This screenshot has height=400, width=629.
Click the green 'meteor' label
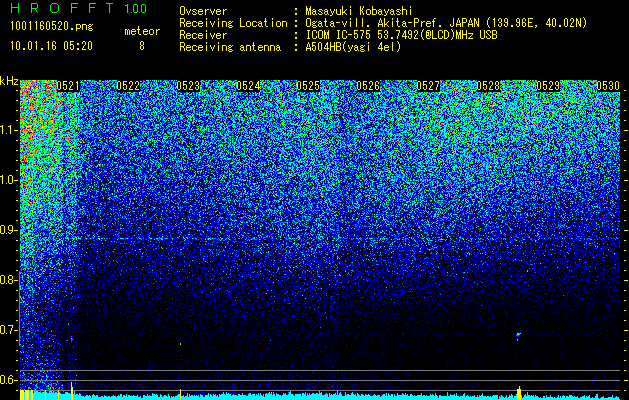click(142, 31)
